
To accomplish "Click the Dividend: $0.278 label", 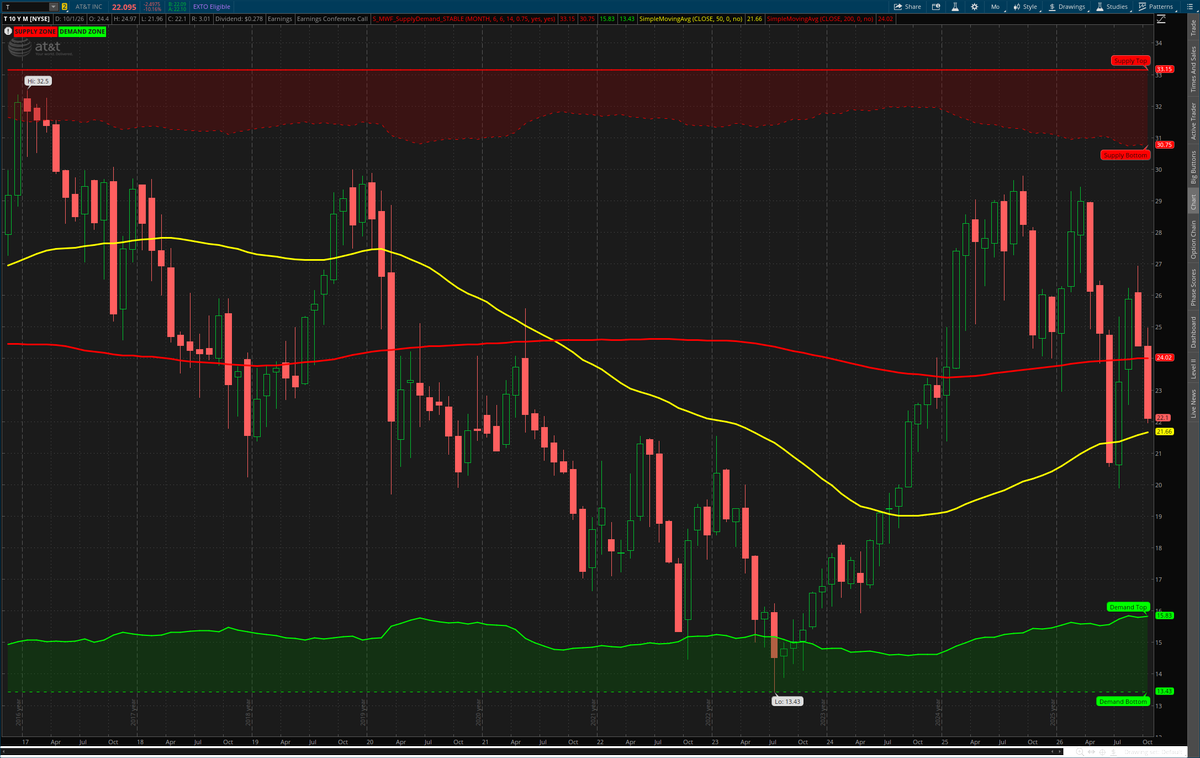I will tap(239, 19).
